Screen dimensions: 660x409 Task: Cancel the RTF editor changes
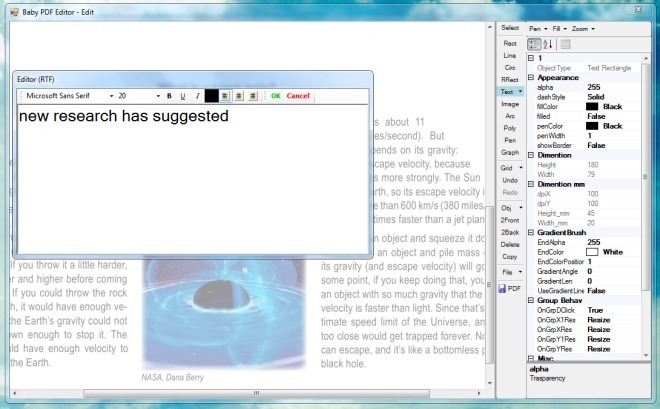point(298,96)
